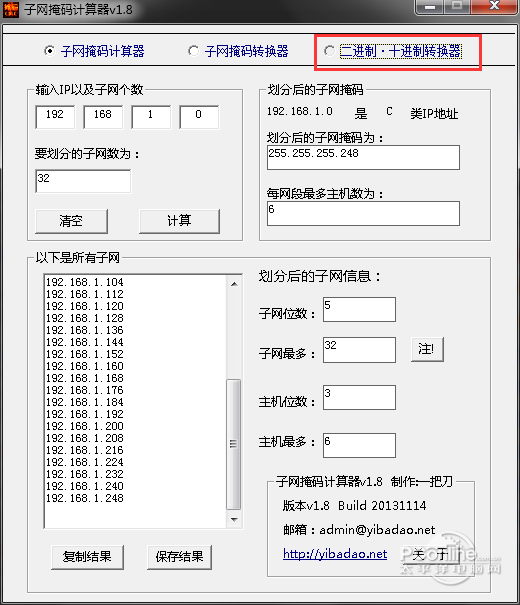The width and height of the screenshot is (520, 605).
Task: Click first IP octet field 192
Action: [x=55, y=117]
